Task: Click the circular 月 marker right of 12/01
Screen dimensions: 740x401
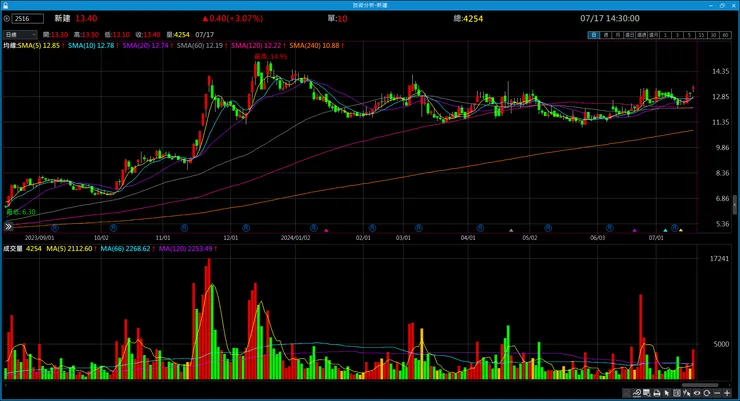Action: [246, 228]
